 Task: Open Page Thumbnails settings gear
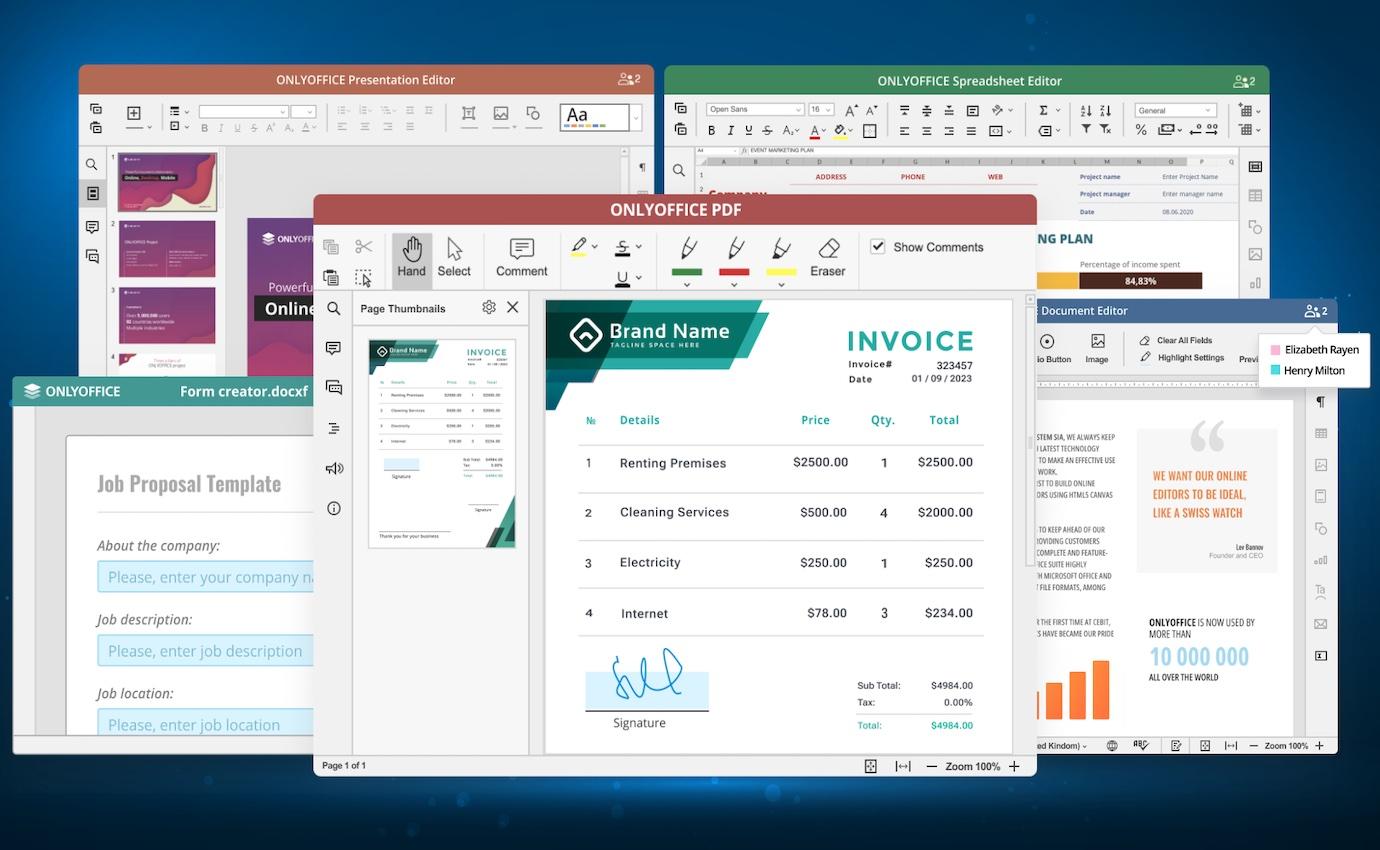point(489,307)
